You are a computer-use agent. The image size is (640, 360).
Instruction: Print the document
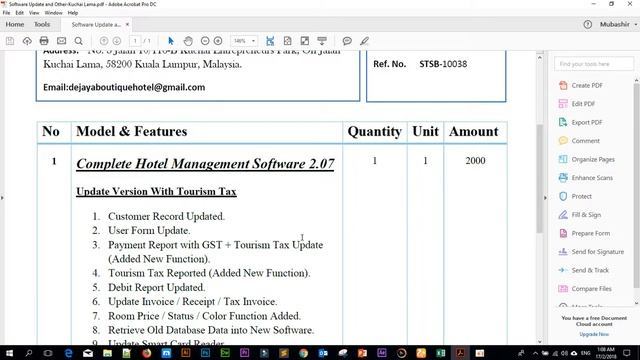[44, 41]
